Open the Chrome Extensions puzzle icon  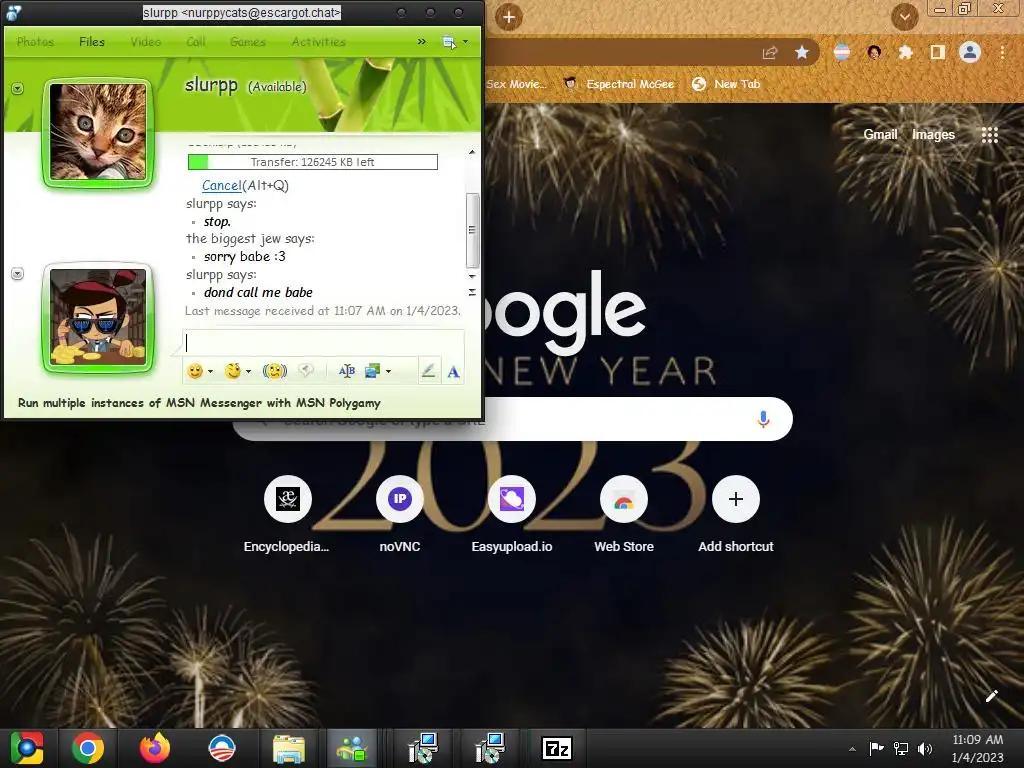coord(905,52)
